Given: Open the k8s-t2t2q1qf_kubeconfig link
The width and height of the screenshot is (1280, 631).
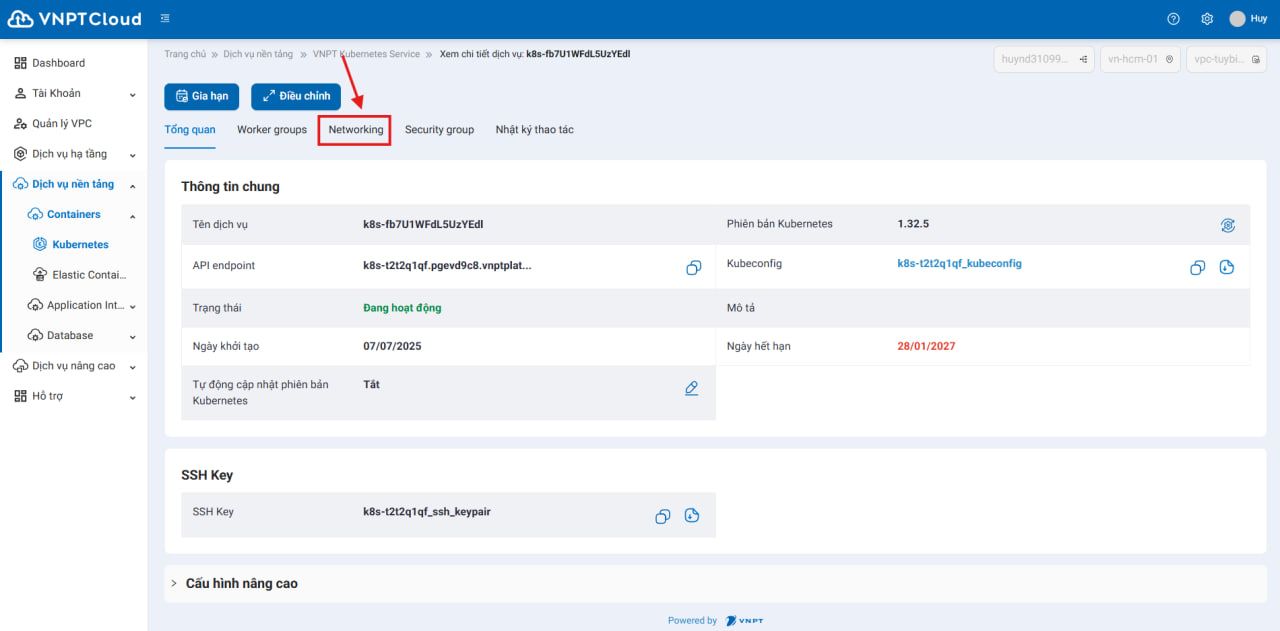Looking at the screenshot, I should pos(959,264).
